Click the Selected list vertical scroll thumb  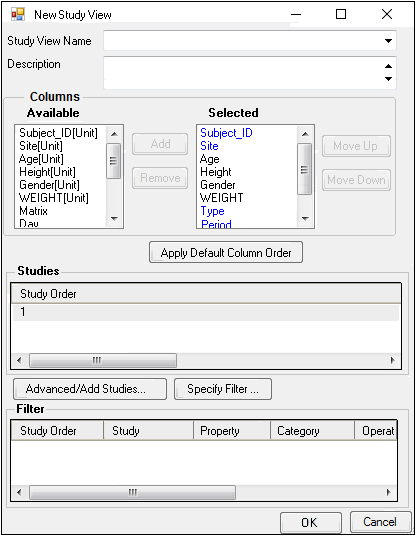pyautogui.click(x=305, y=169)
